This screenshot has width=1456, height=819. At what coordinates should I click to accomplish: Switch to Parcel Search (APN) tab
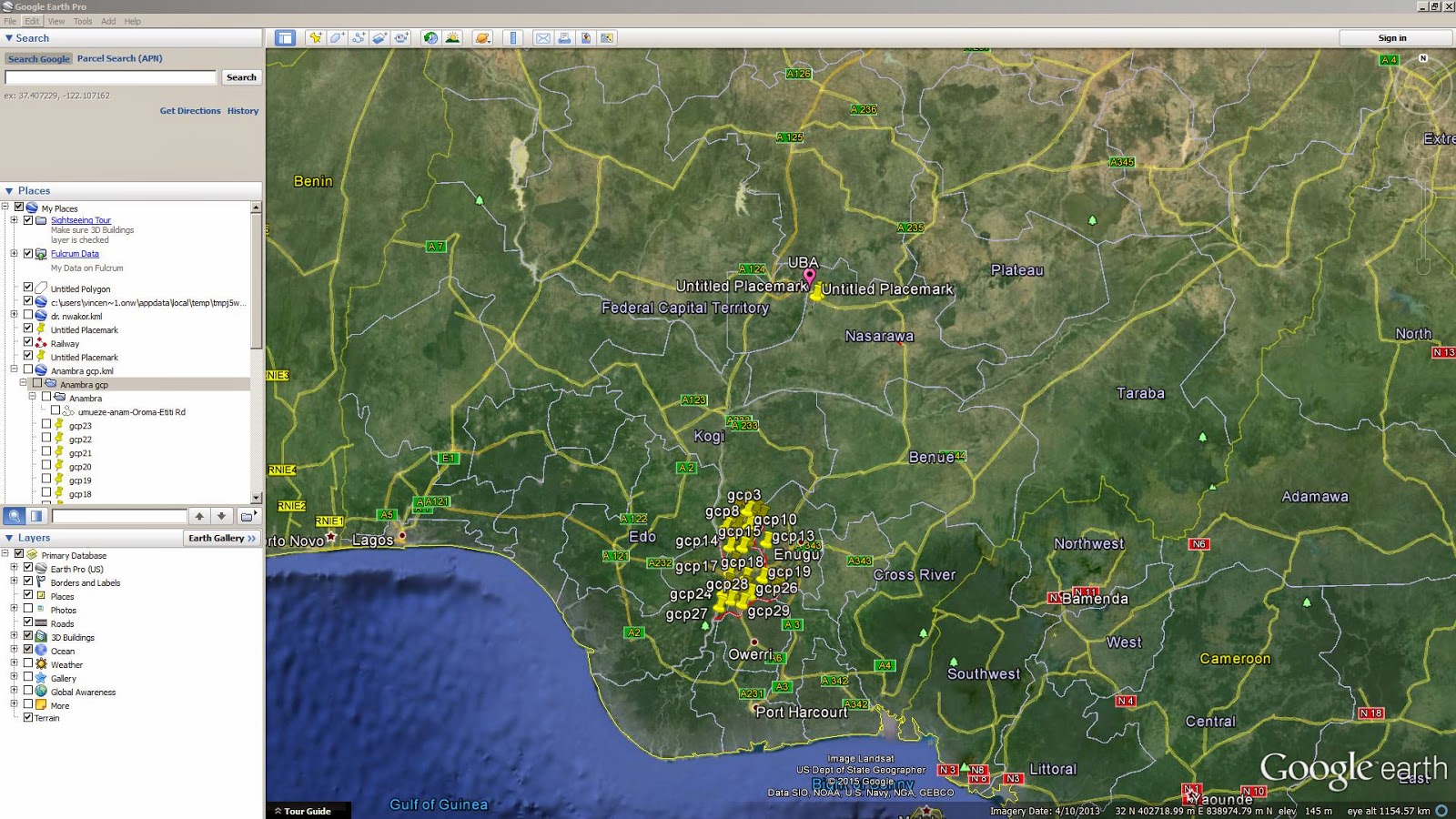click(x=120, y=58)
